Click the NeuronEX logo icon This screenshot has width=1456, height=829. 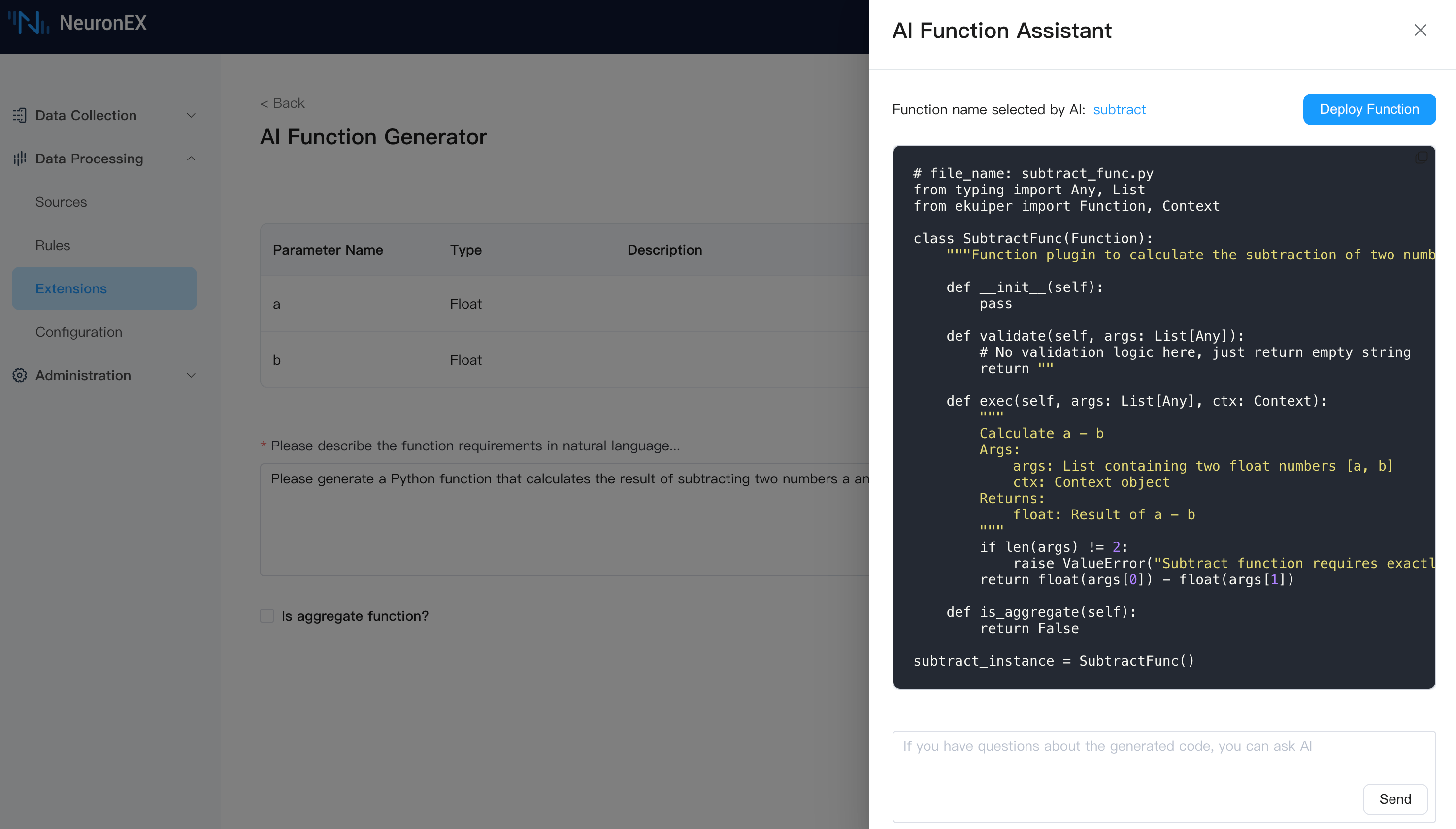tap(29, 23)
